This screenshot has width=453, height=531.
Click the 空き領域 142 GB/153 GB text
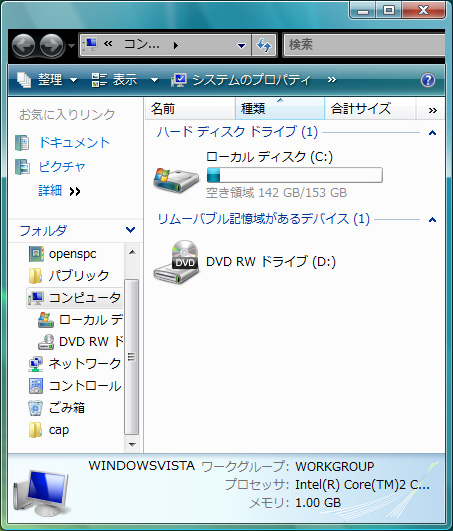[277, 193]
